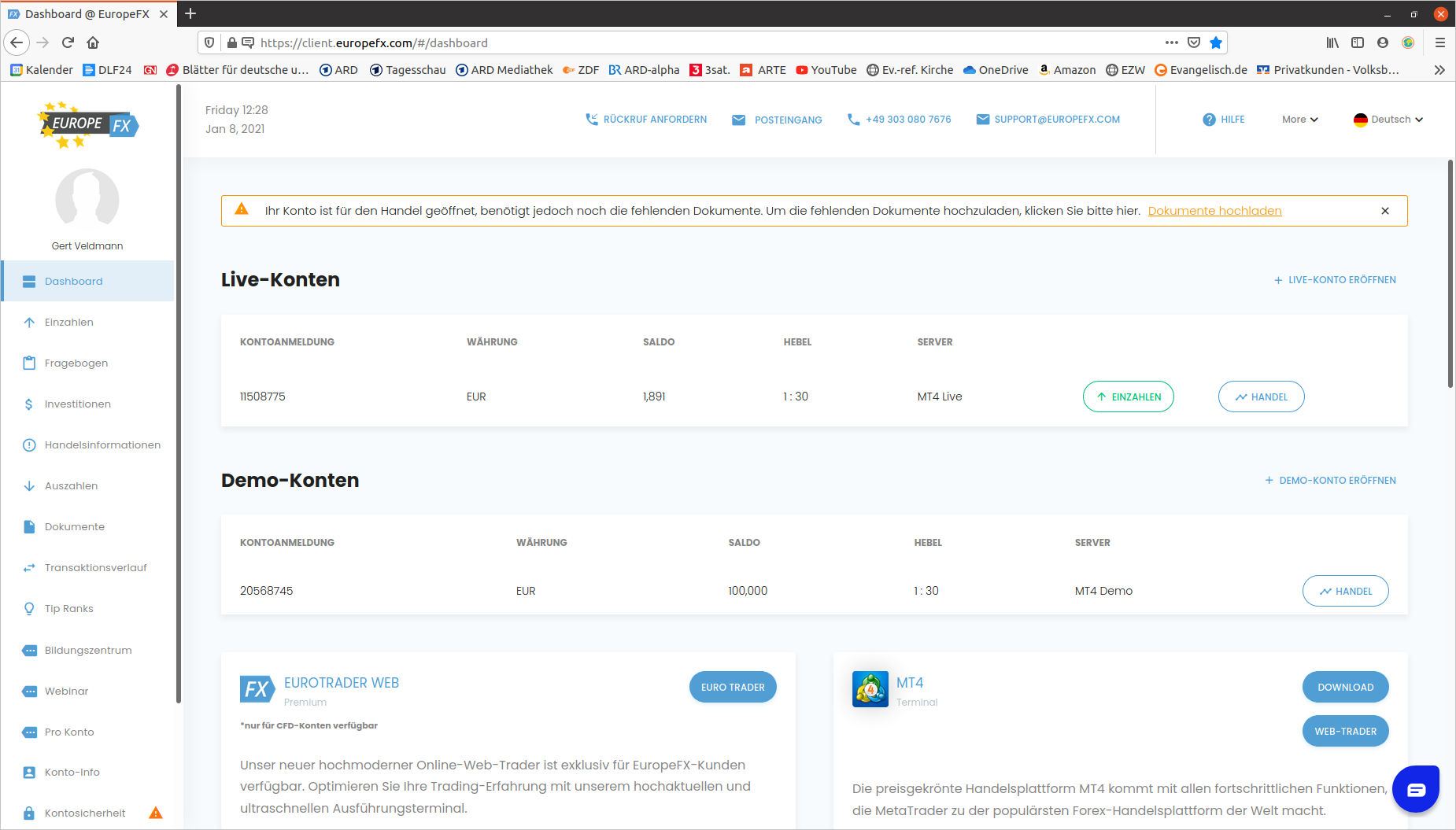
Task: Dismiss the missing documents warning banner
Action: [1385, 211]
